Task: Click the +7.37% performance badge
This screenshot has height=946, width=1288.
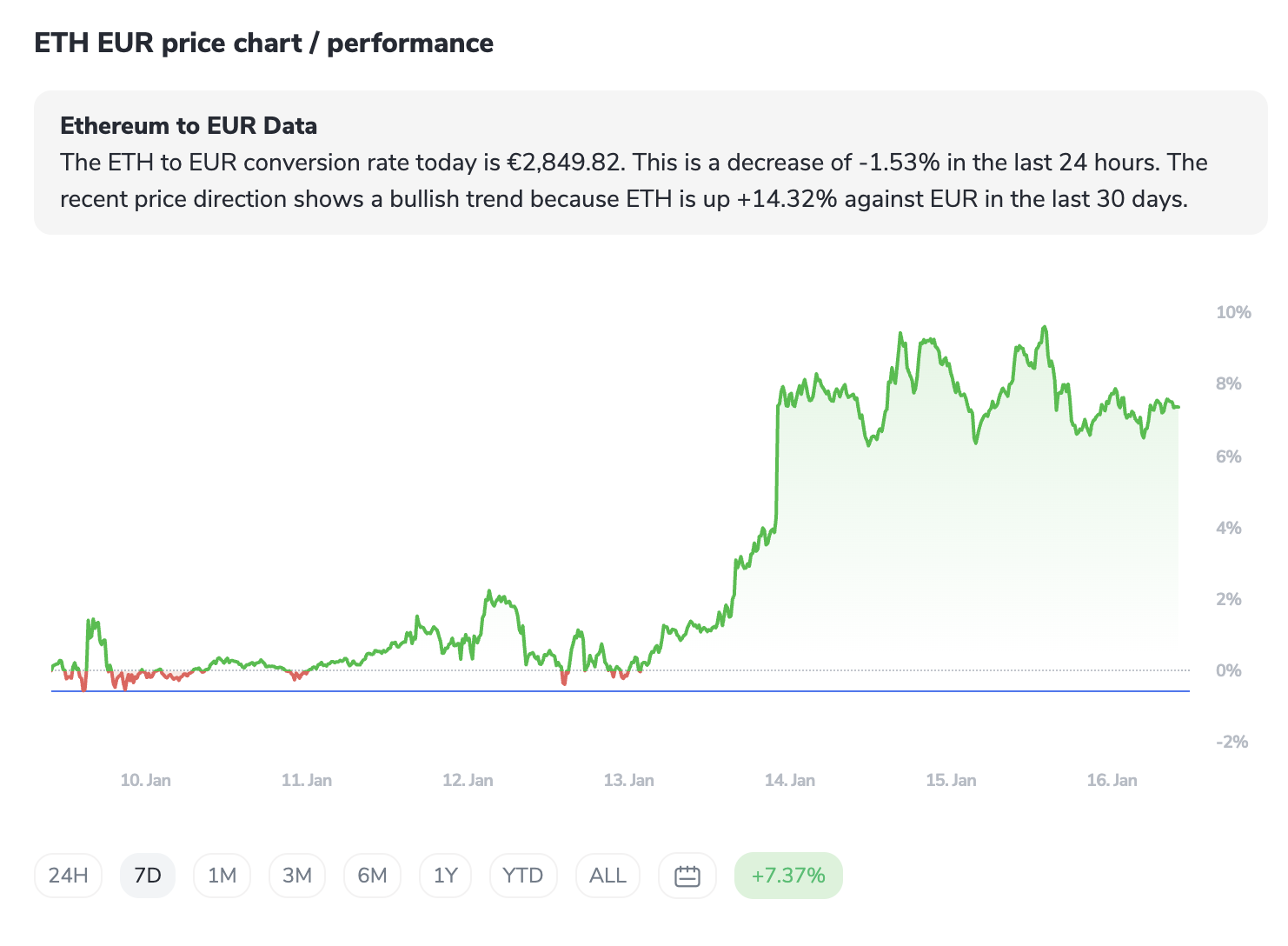Action: 788,876
